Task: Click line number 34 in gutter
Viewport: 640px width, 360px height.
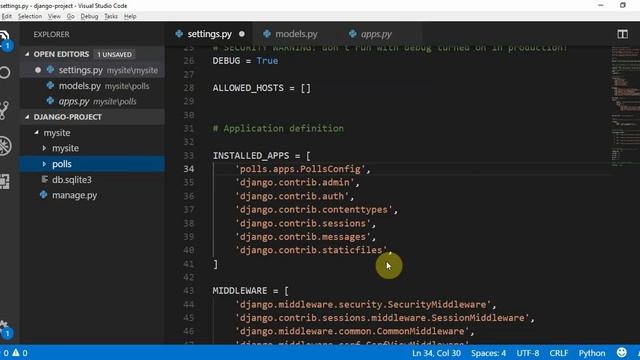Action: click(x=189, y=169)
